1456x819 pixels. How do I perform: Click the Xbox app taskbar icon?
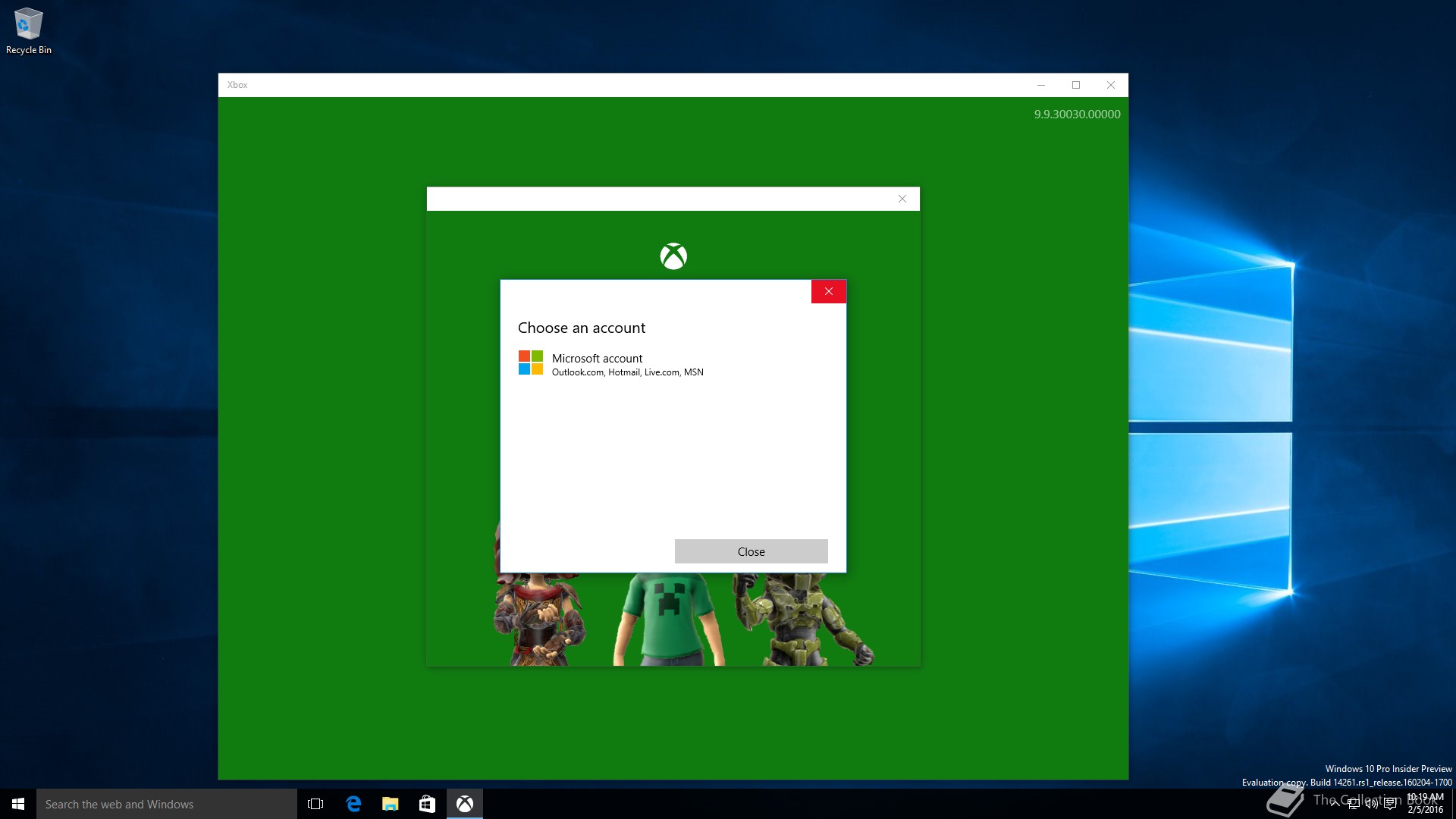(x=465, y=804)
